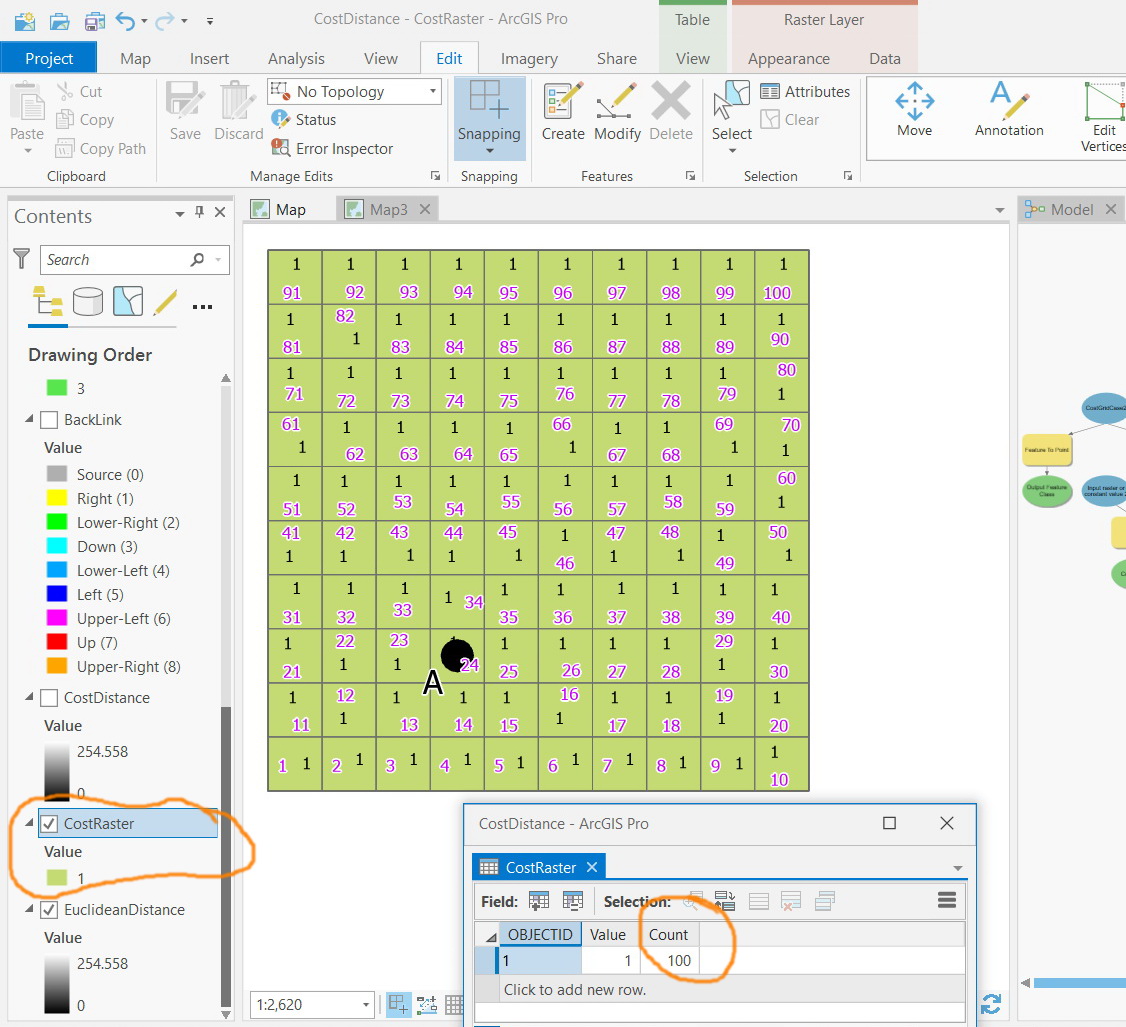Collapse the EuclideanDistance layer legend
Screen dimensions: 1126x1027
point(29,909)
